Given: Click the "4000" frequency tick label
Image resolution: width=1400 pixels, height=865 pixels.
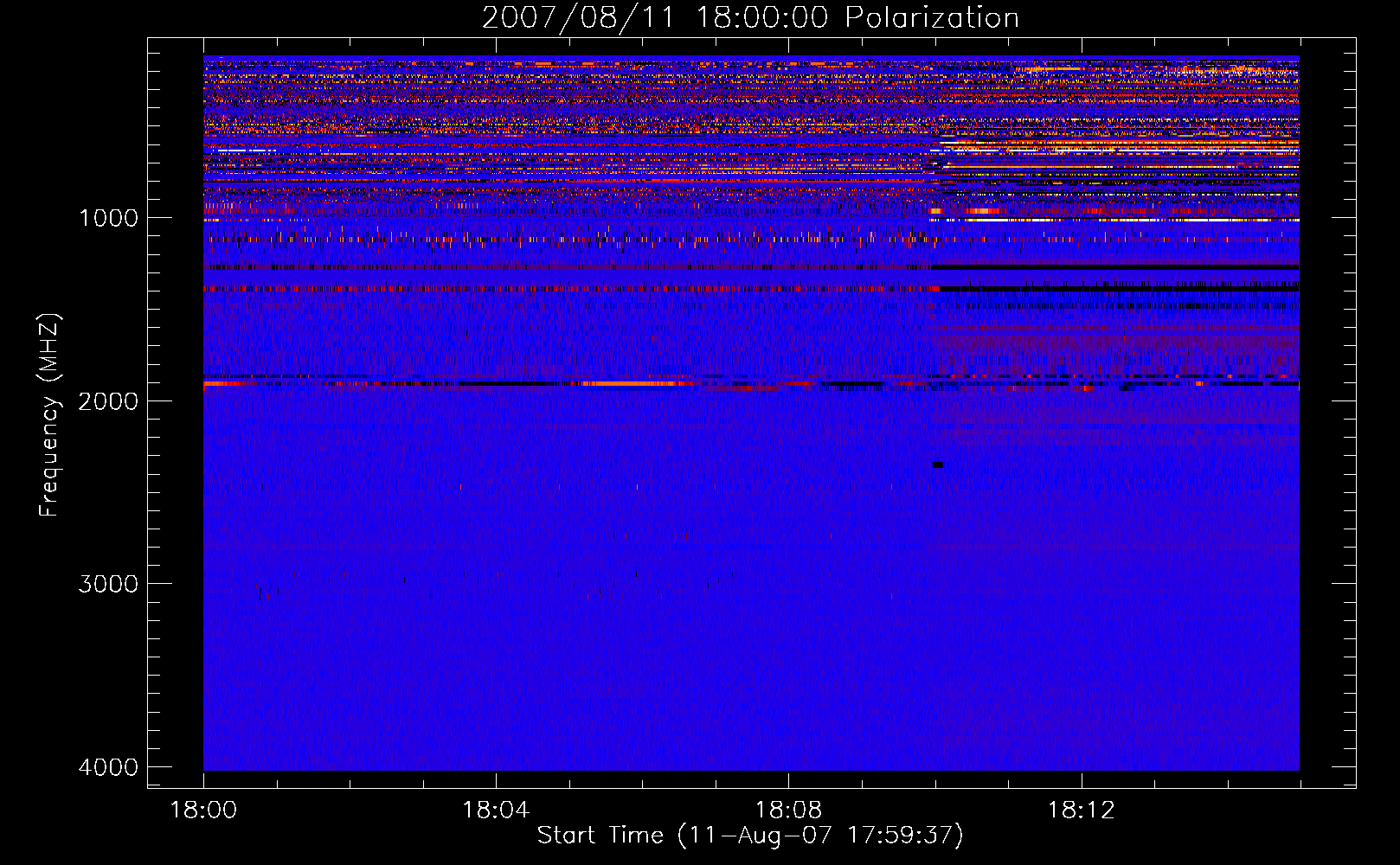Looking at the screenshot, I should tap(108, 767).
